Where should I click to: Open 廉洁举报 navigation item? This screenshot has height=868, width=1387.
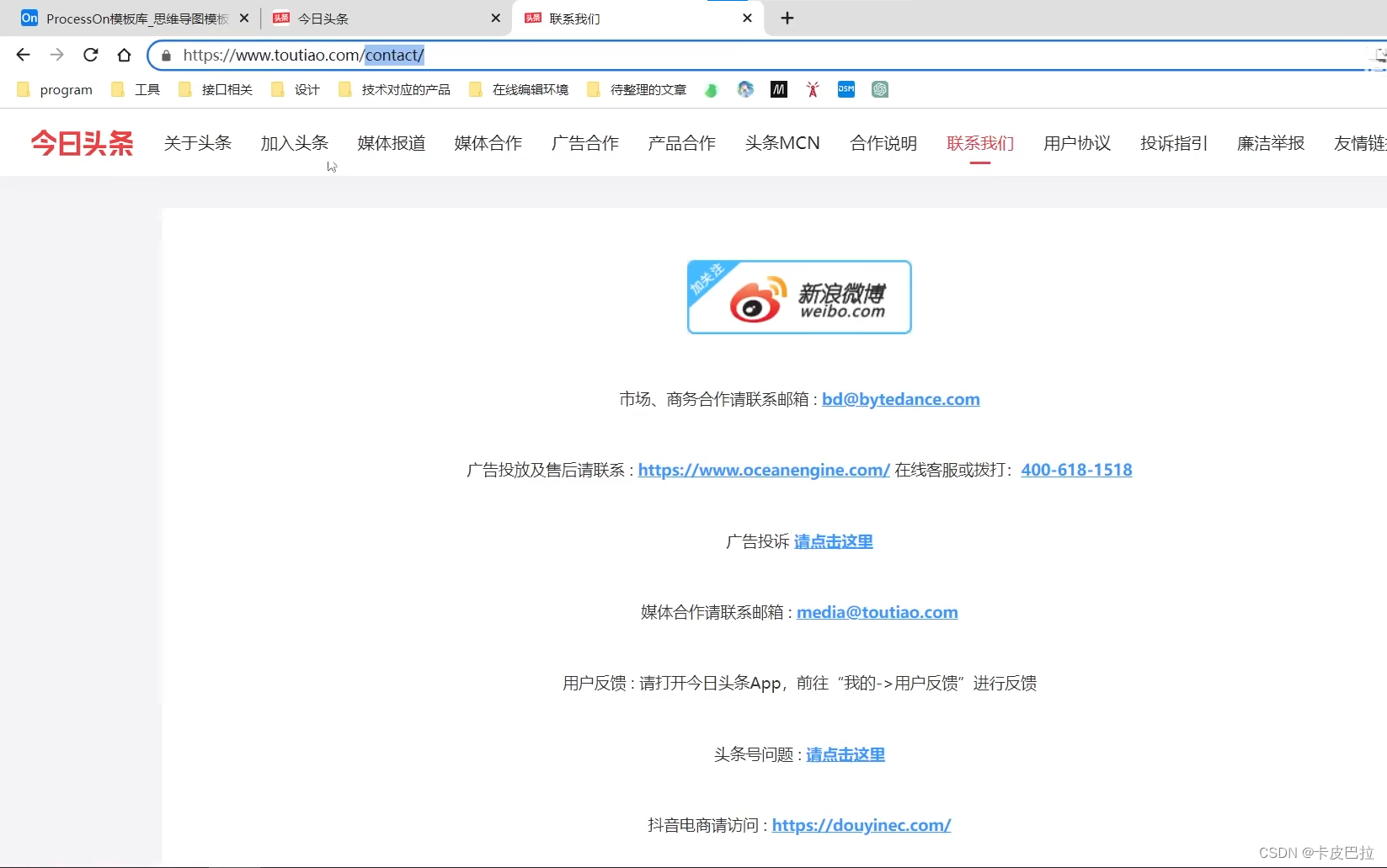(x=1271, y=143)
